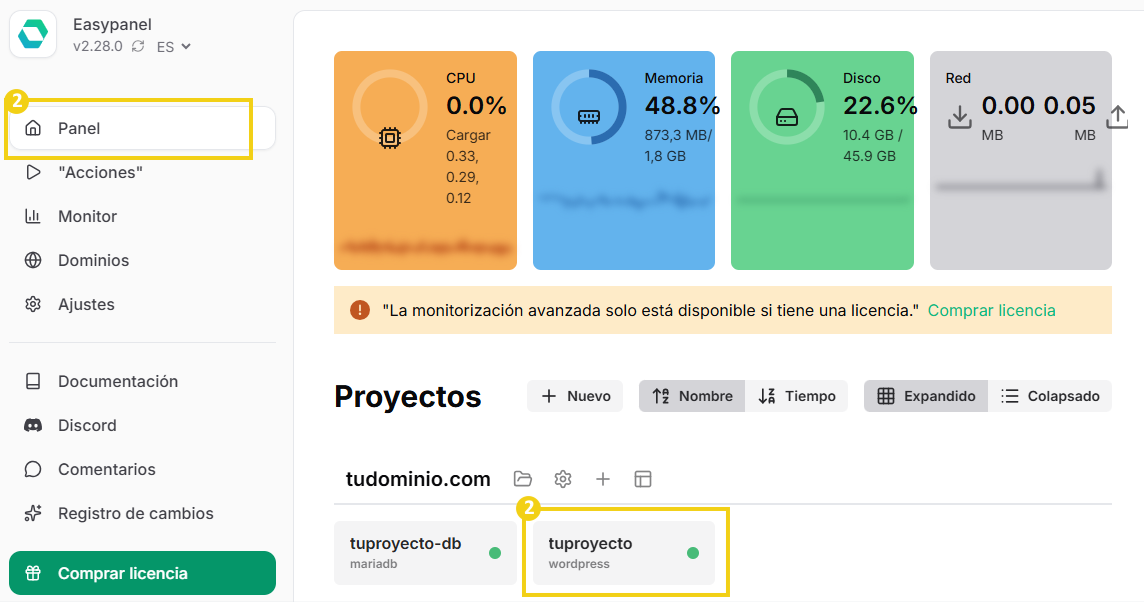
Task: Click the plus icon to add a service
Action: (603, 479)
